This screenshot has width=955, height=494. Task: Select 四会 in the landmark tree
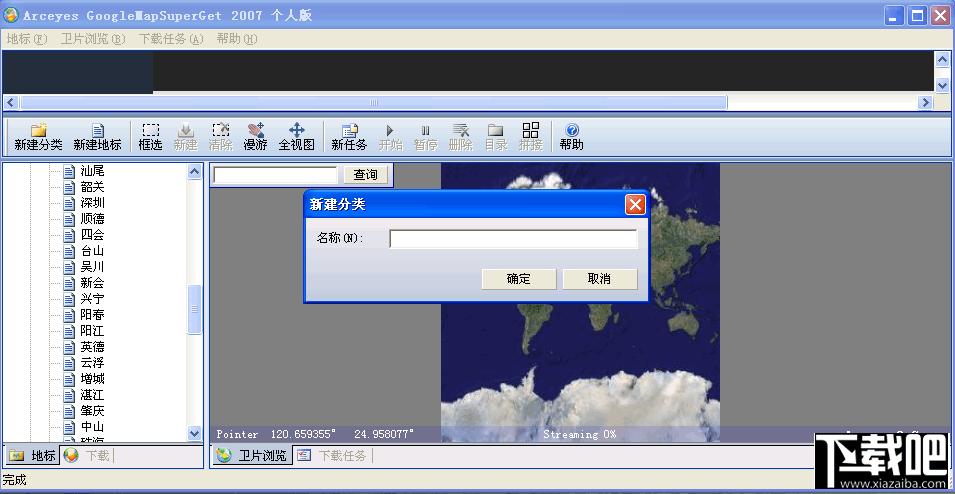point(93,235)
